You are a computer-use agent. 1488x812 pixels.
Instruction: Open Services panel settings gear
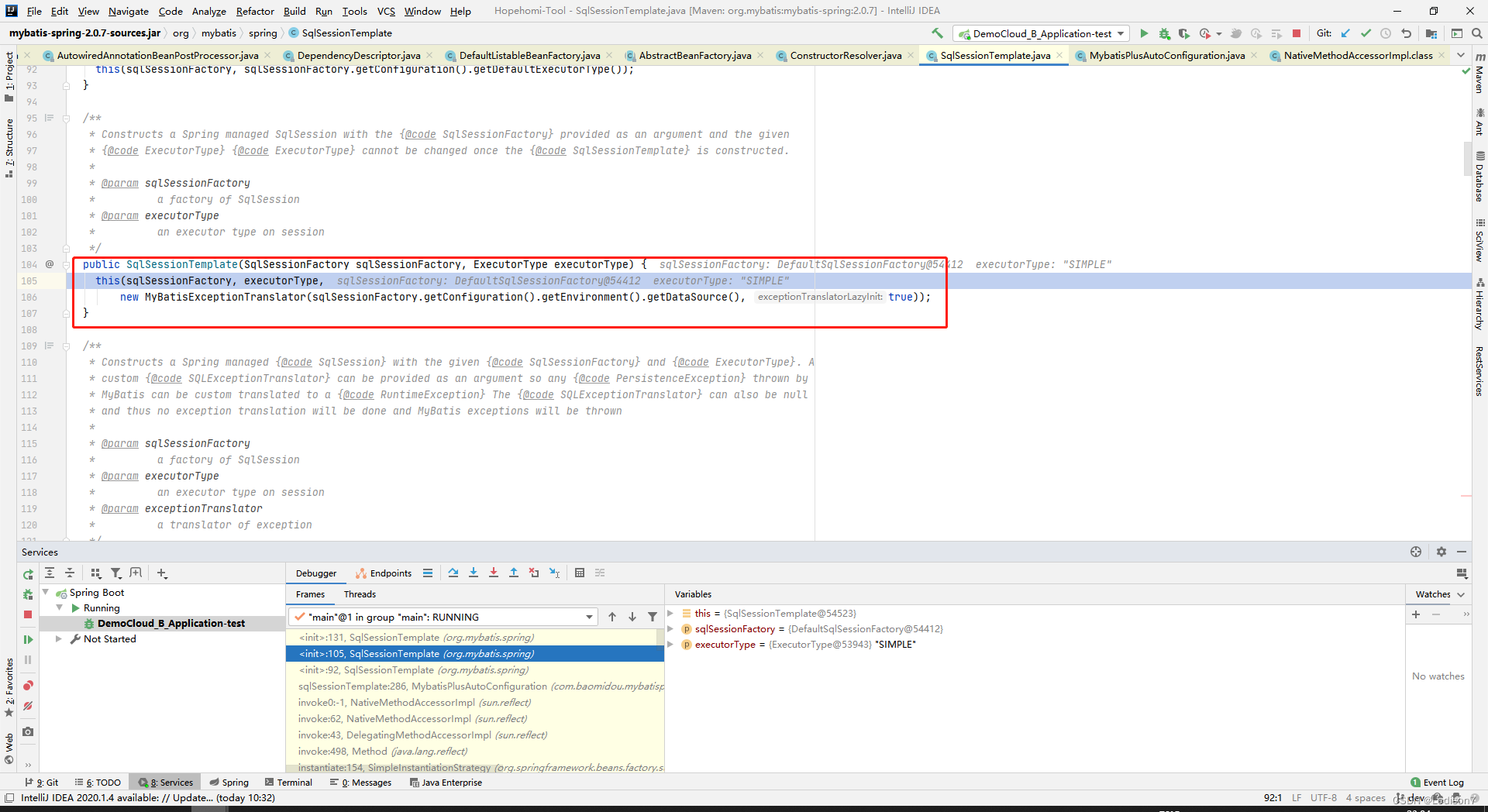[x=1441, y=552]
